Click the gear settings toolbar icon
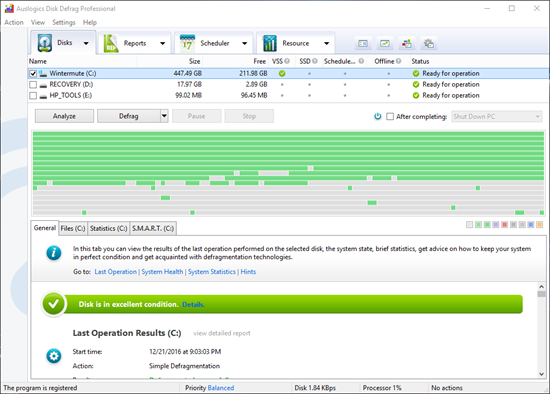Screen dimensions: 550x394 tap(429, 44)
